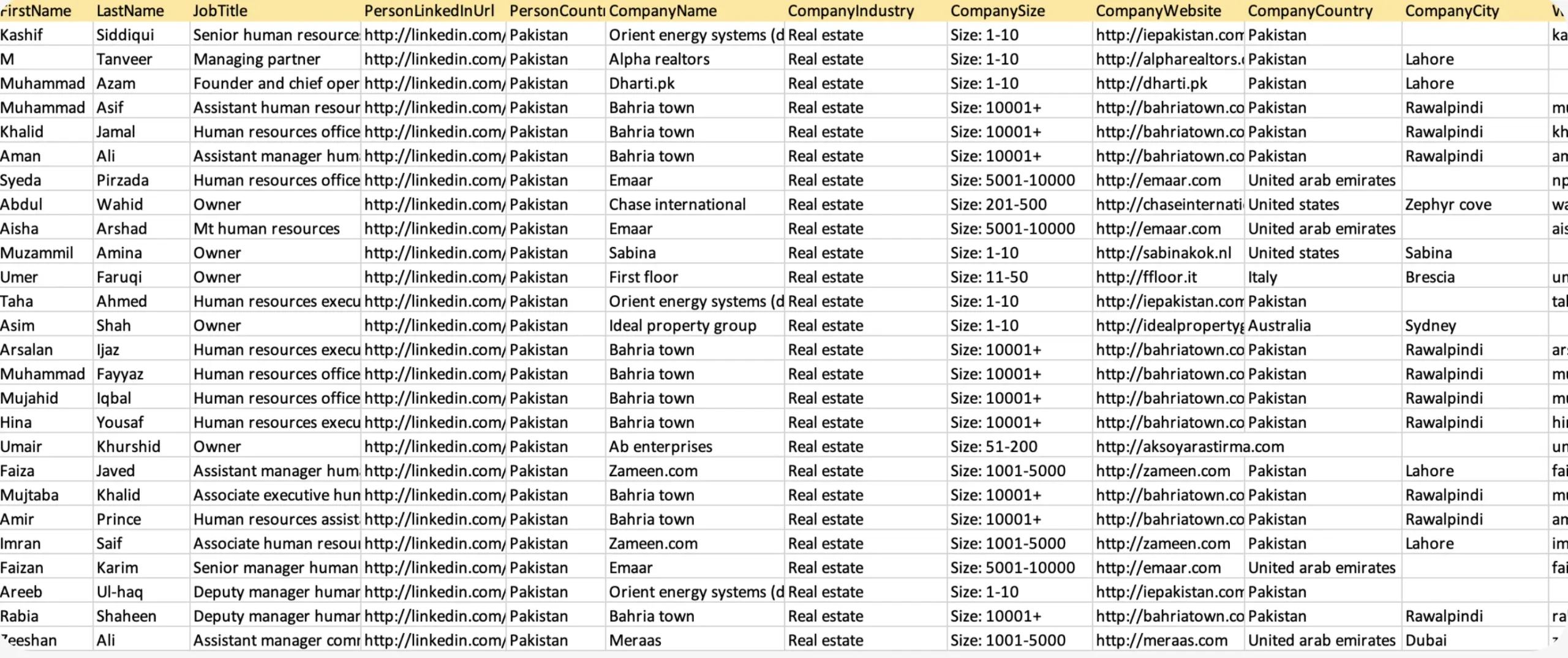The height and width of the screenshot is (658, 1568).
Task: Select the Faiza first name cell
Action: coord(46,470)
